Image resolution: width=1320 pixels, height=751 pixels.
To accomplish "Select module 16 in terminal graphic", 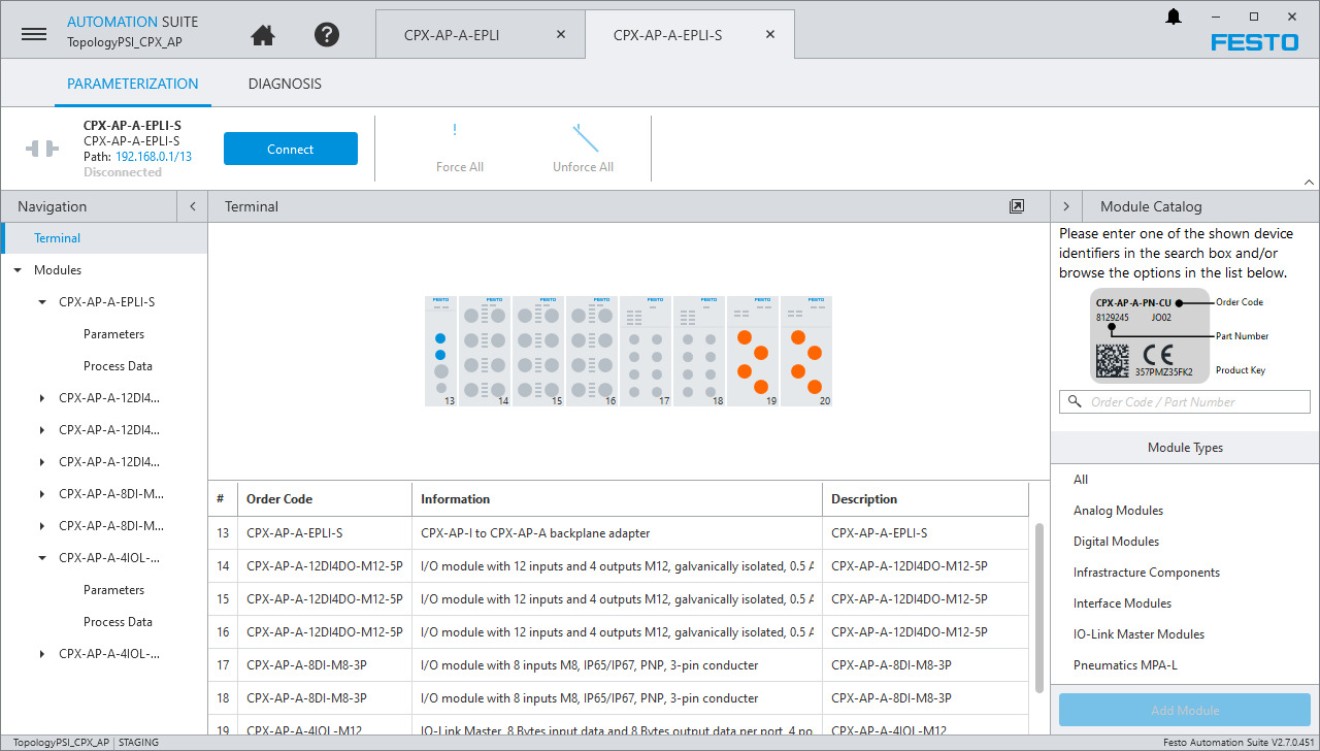I will pyautogui.click(x=592, y=351).
